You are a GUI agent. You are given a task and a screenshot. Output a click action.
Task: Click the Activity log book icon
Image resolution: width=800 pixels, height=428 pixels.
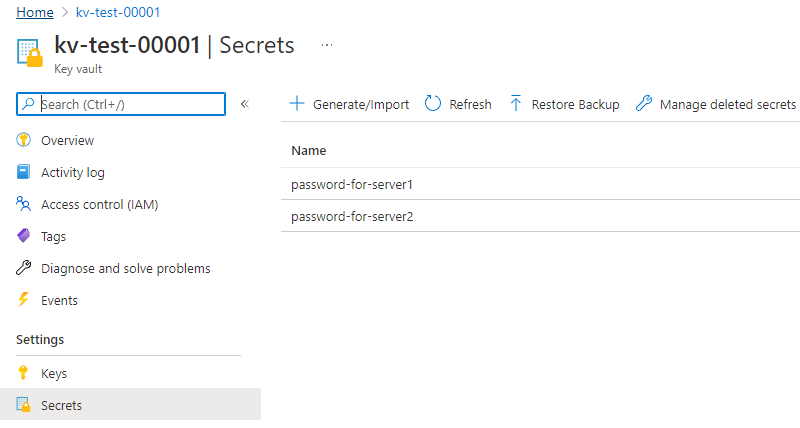point(23,172)
